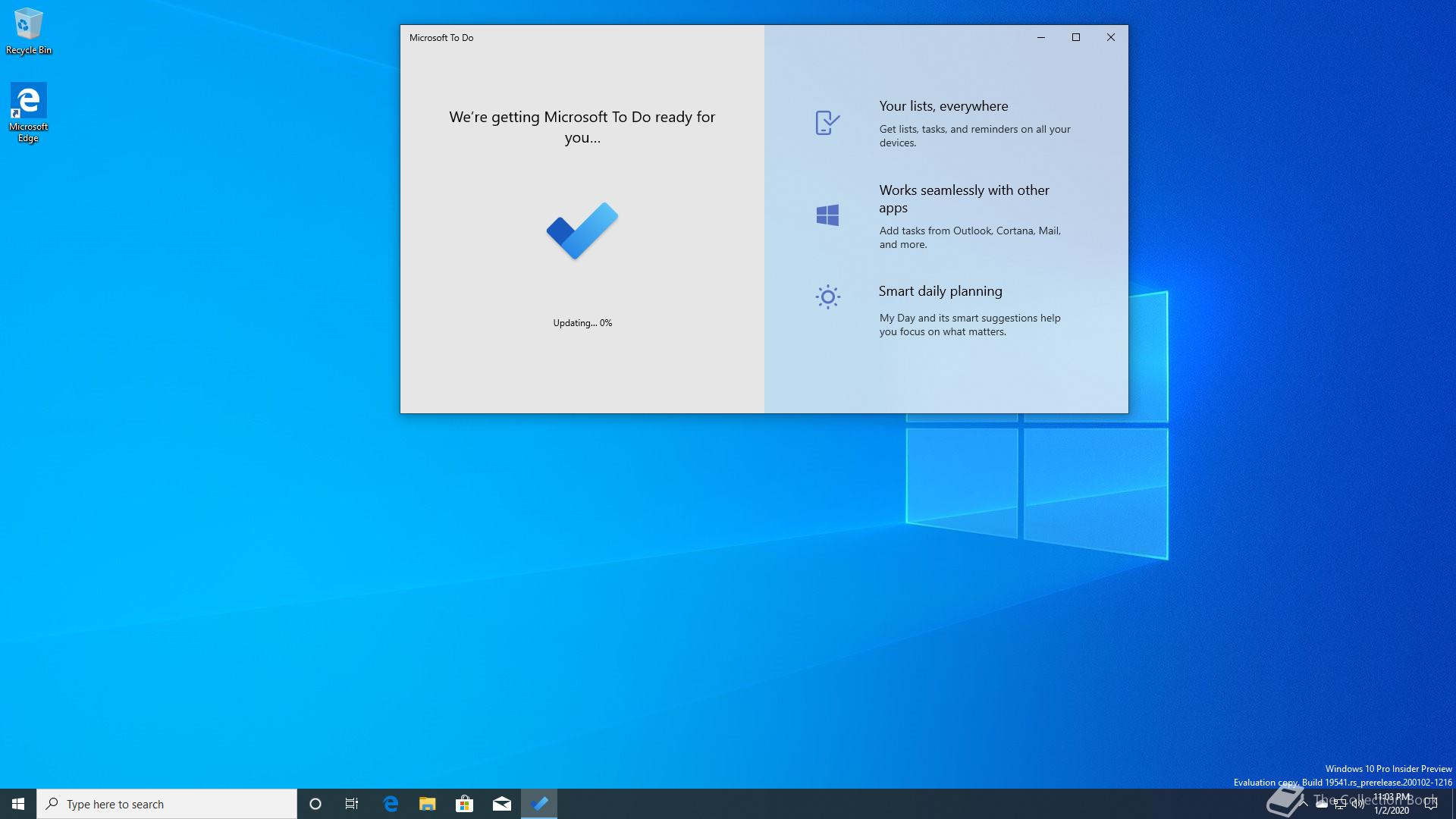Click the sun Smart daily planning icon

point(827,297)
